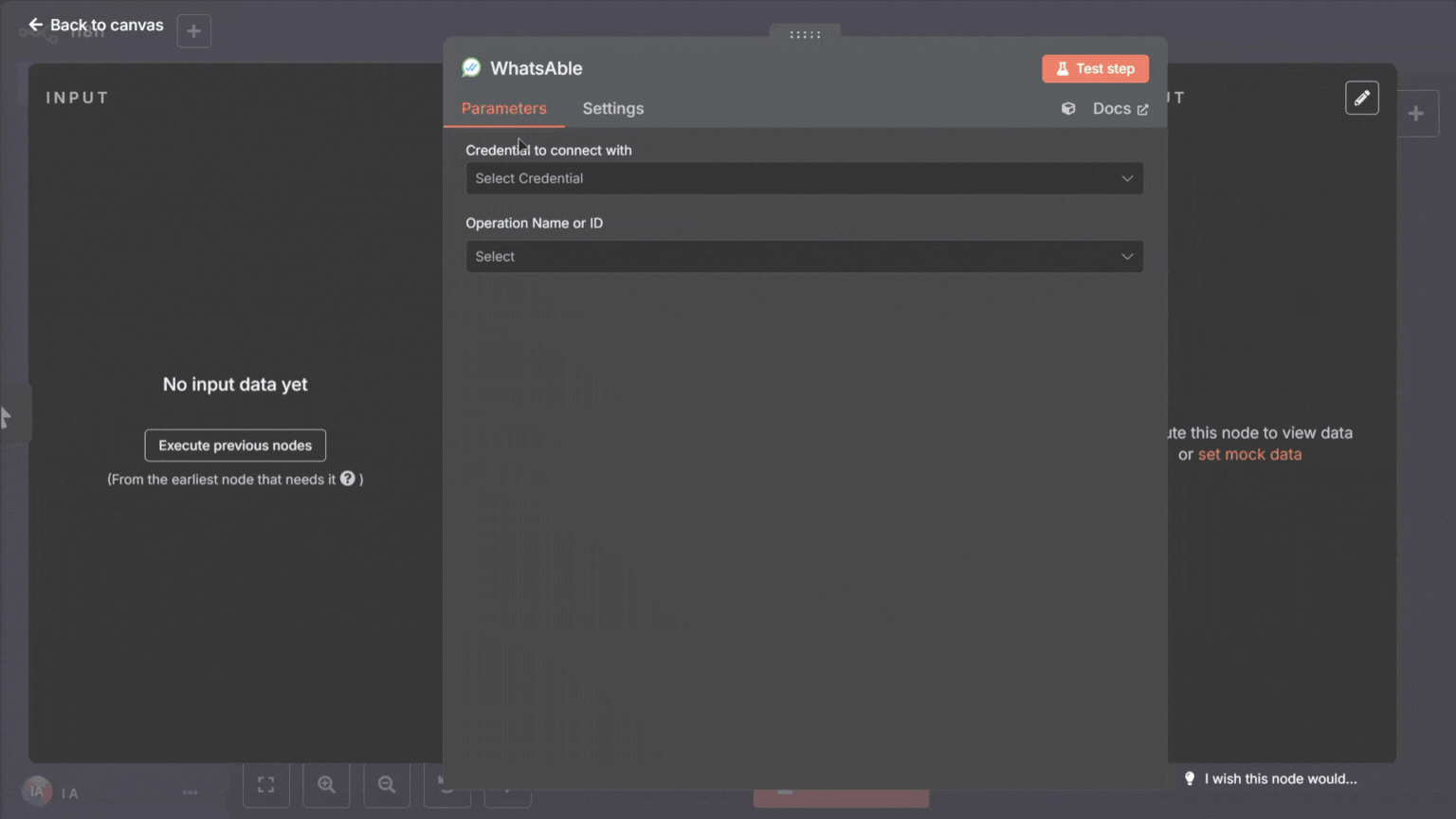Click the 'No input data yet' text

coord(235,384)
